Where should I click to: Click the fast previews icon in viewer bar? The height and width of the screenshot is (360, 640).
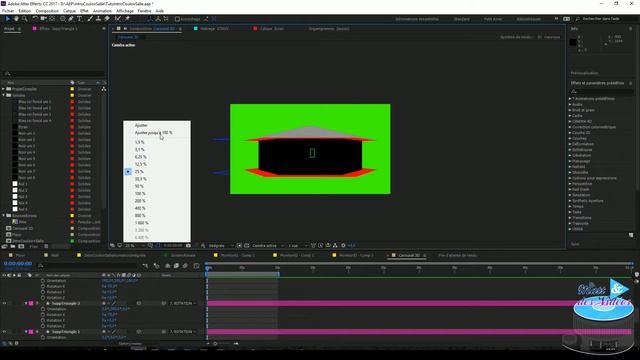321,246
